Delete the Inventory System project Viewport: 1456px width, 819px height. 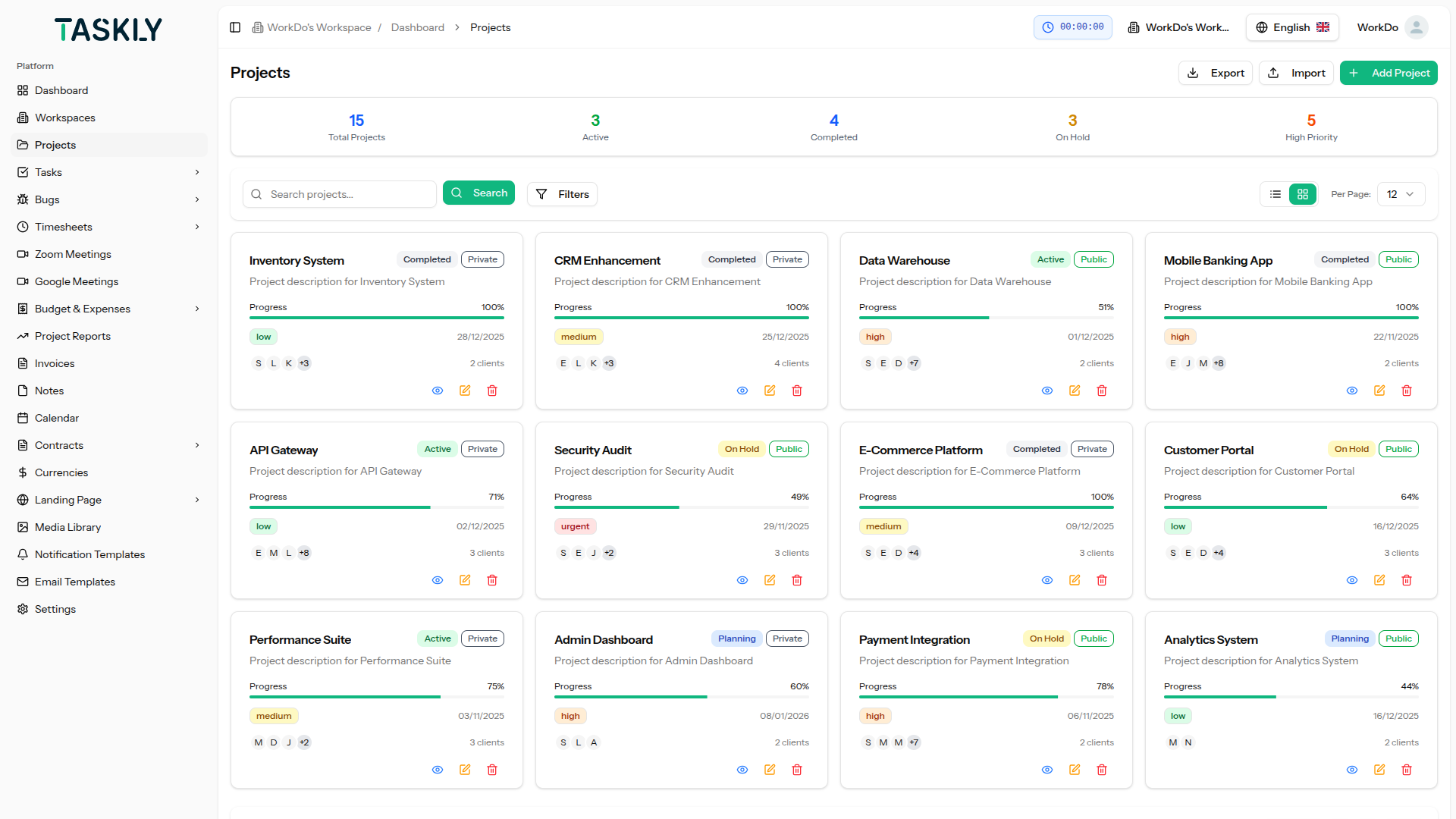(492, 391)
